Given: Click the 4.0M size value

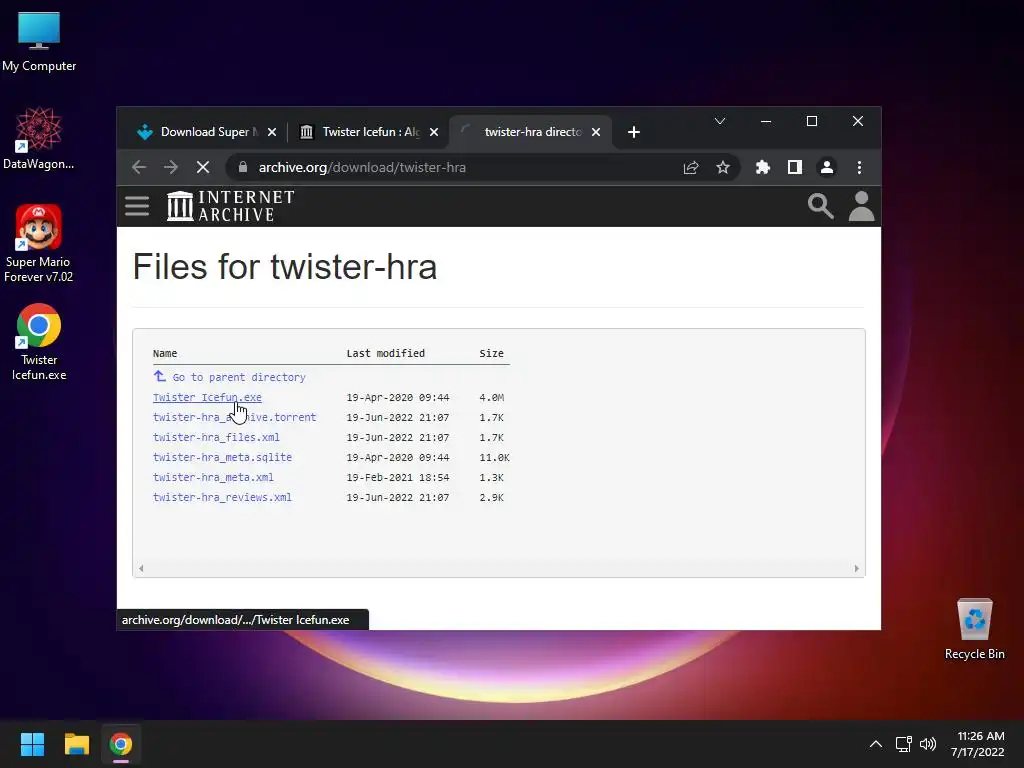Looking at the screenshot, I should pyautogui.click(x=491, y=397).
